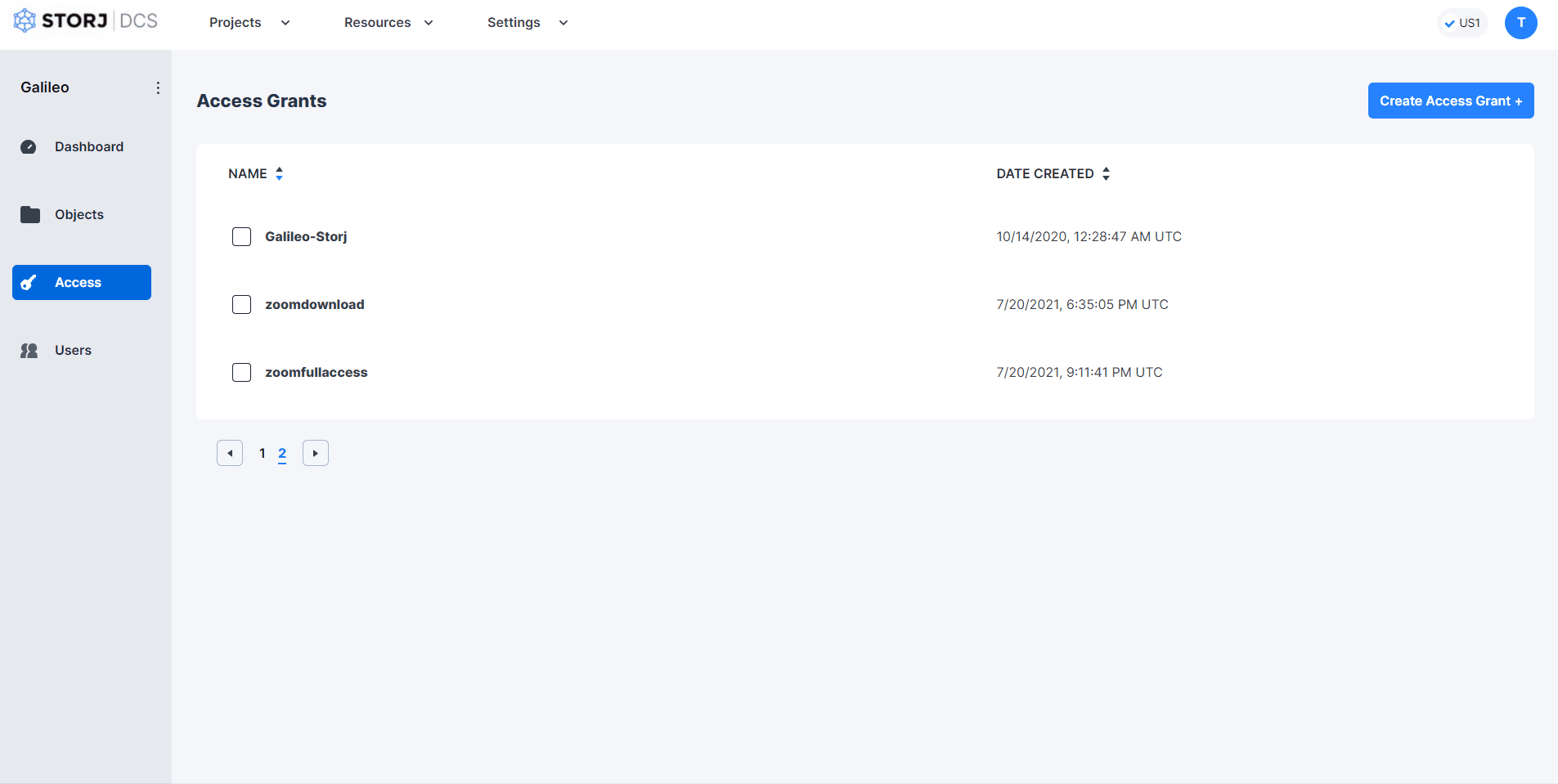Sort by Name using sort arrows
Image resolution: width=1558 pixels, height=784 pixels.
(x=279, y=173)
